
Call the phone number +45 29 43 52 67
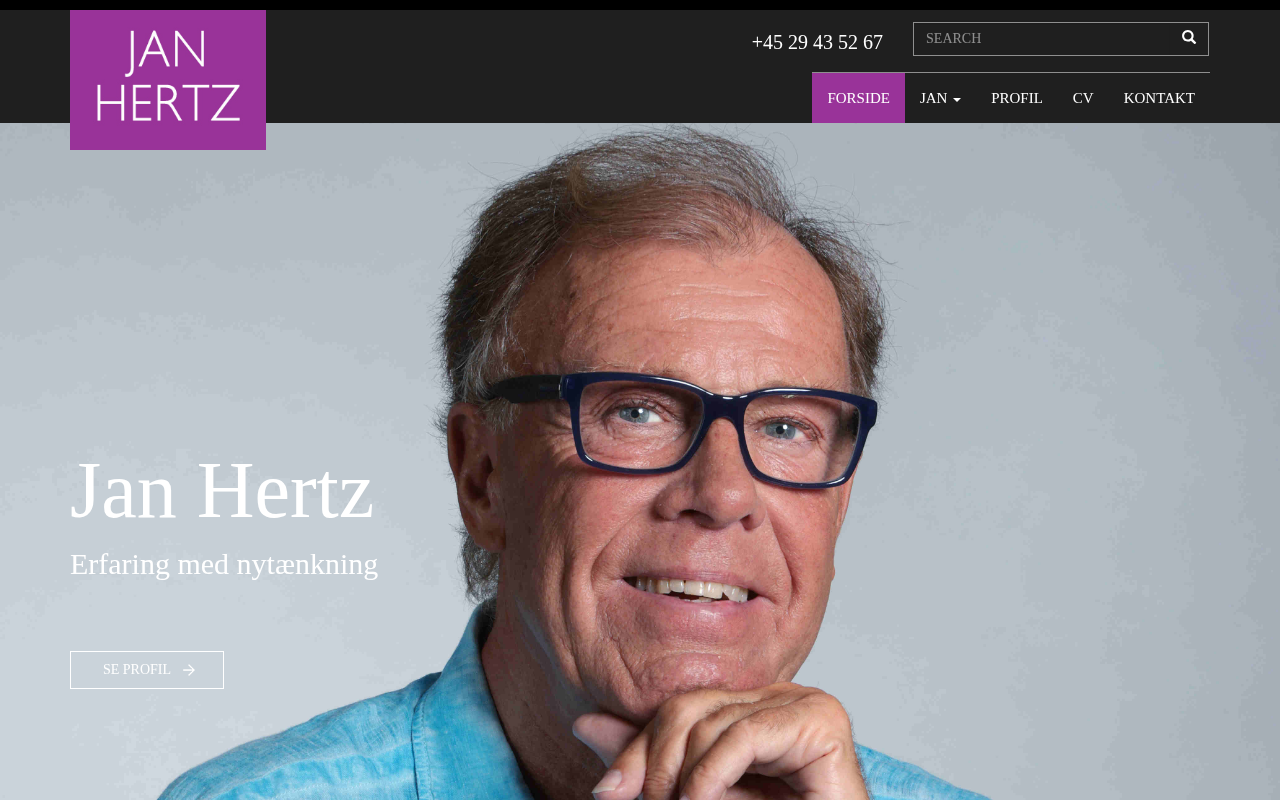coord(817,42)
